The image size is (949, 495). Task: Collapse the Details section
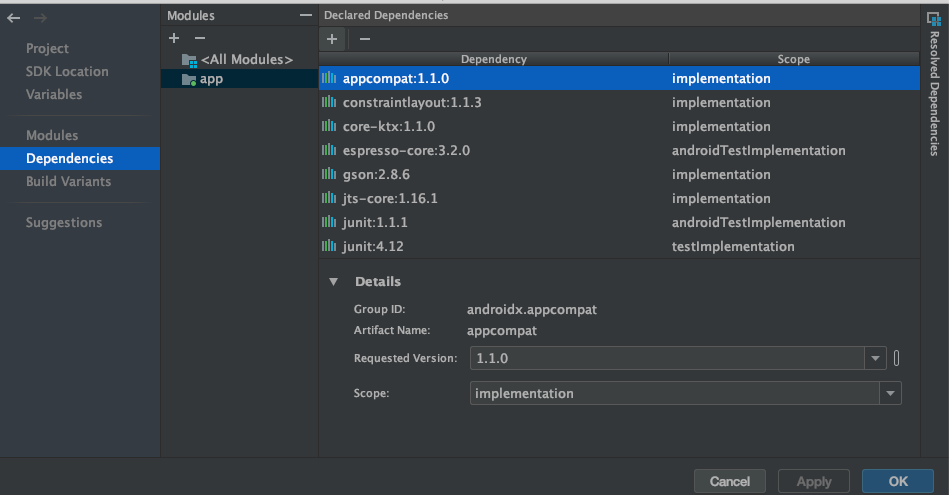pyautogui.click(x=333, y=282)
